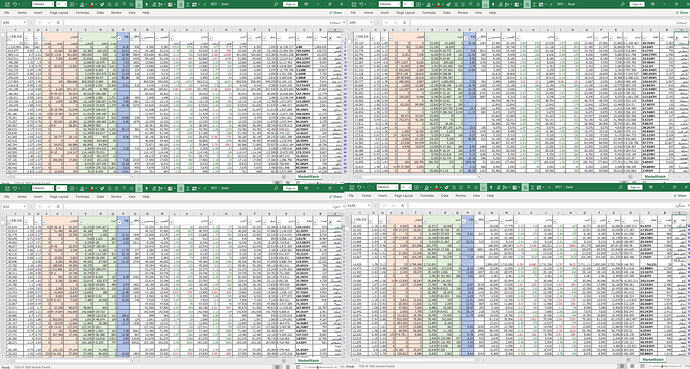Open Borders tool in bottom-right Excel window
This screenshot has width=690, height=369.
416,187
